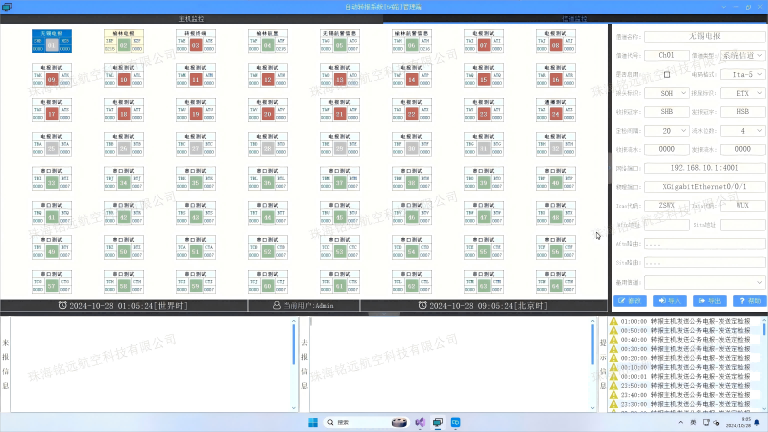Click the 当前用户:Admin status entry
768x432 pixels.
[x=304, y=306]
